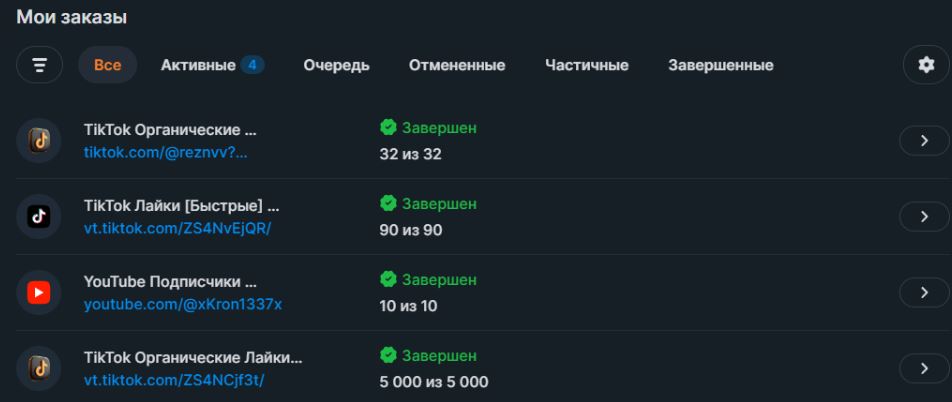The width and height of the screenshot is (952, 402).
Task: Open orders settings gear icon
Action: pyautogui.click(x=926, y=65)
